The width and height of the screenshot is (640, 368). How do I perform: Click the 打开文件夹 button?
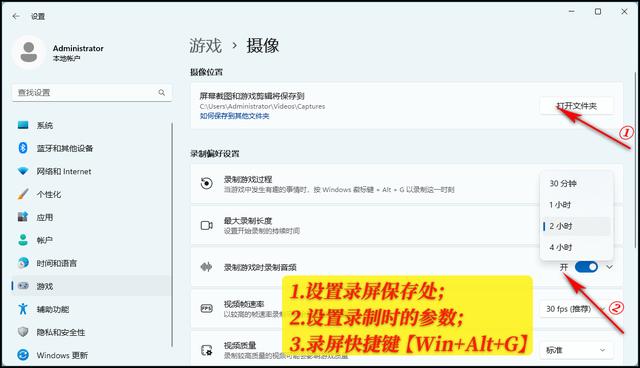tap(576, 106)
